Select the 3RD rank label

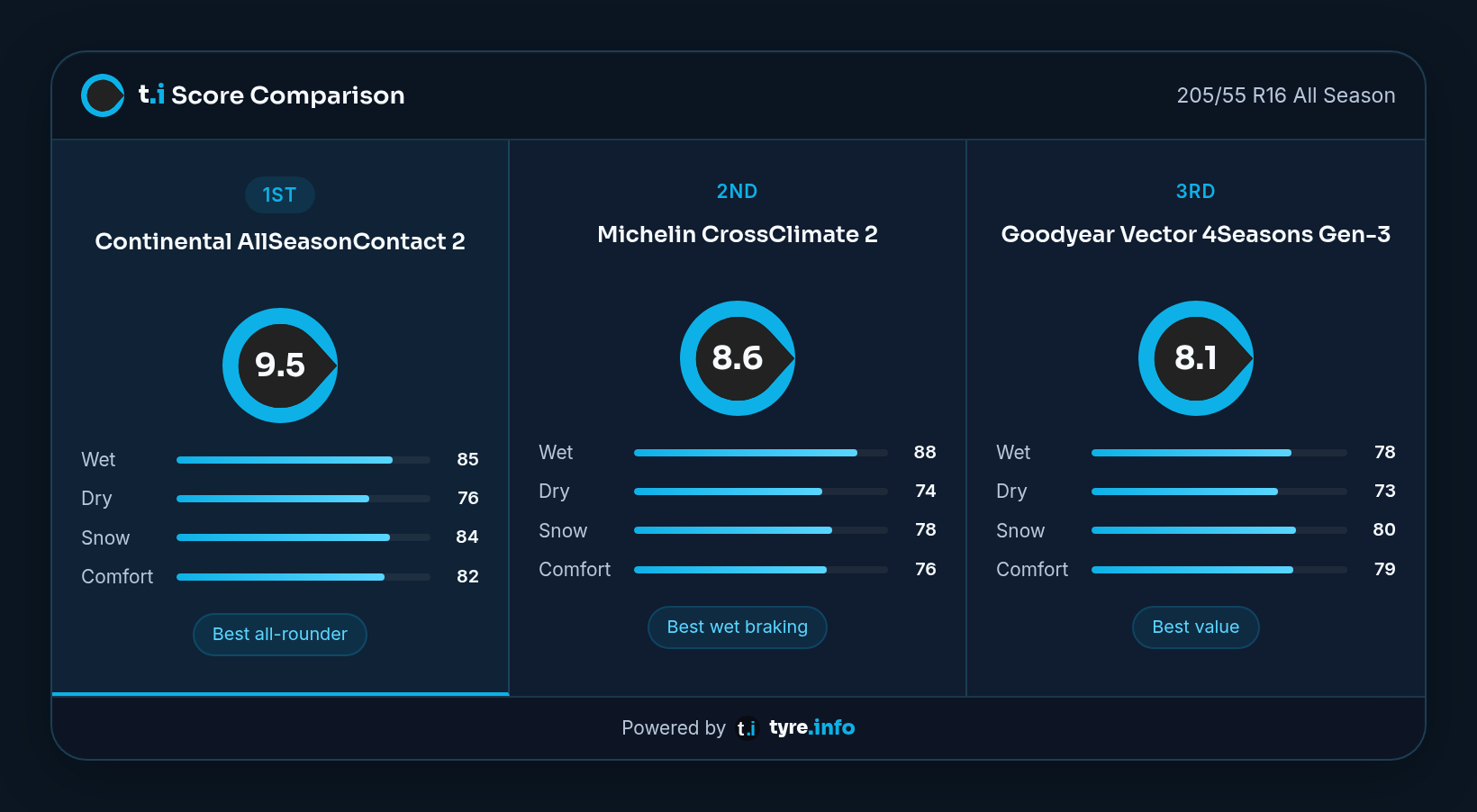[x=1196, y=192]
